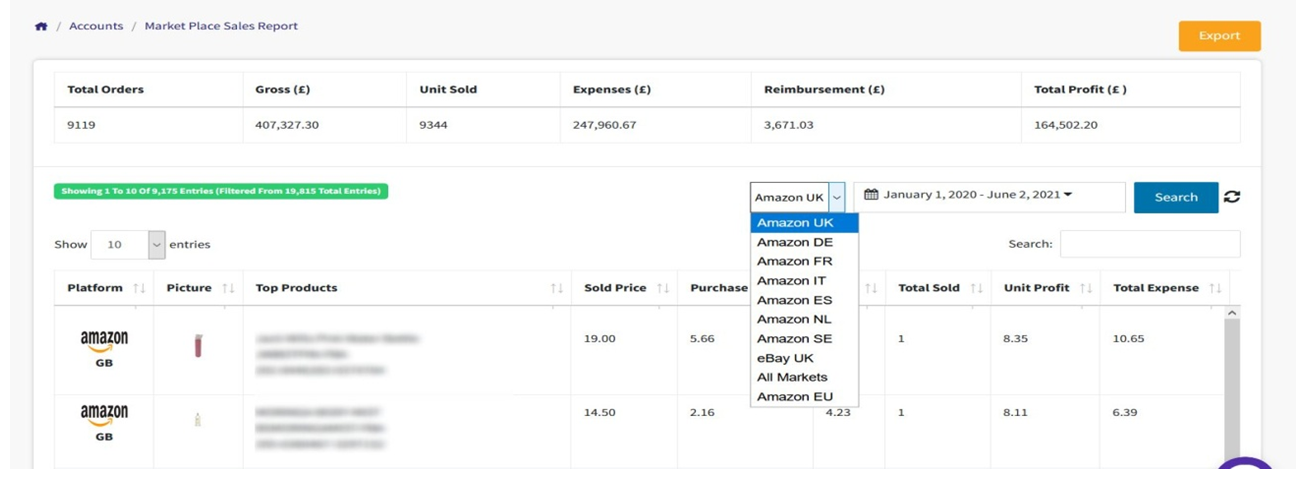Click the table vertical scrollbar track
The width and height of the screenshot is (1309, 493).
tap(1232, 394)
